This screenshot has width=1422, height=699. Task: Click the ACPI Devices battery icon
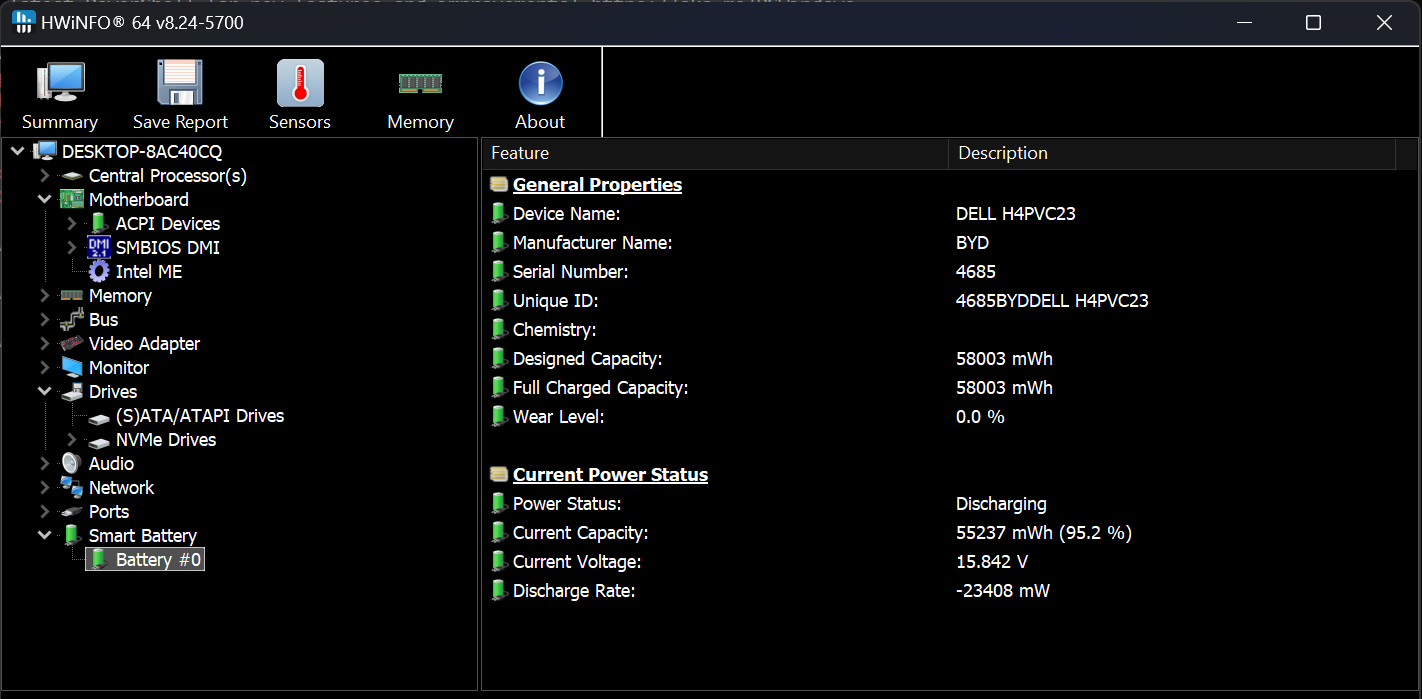[x=99, y=223]
